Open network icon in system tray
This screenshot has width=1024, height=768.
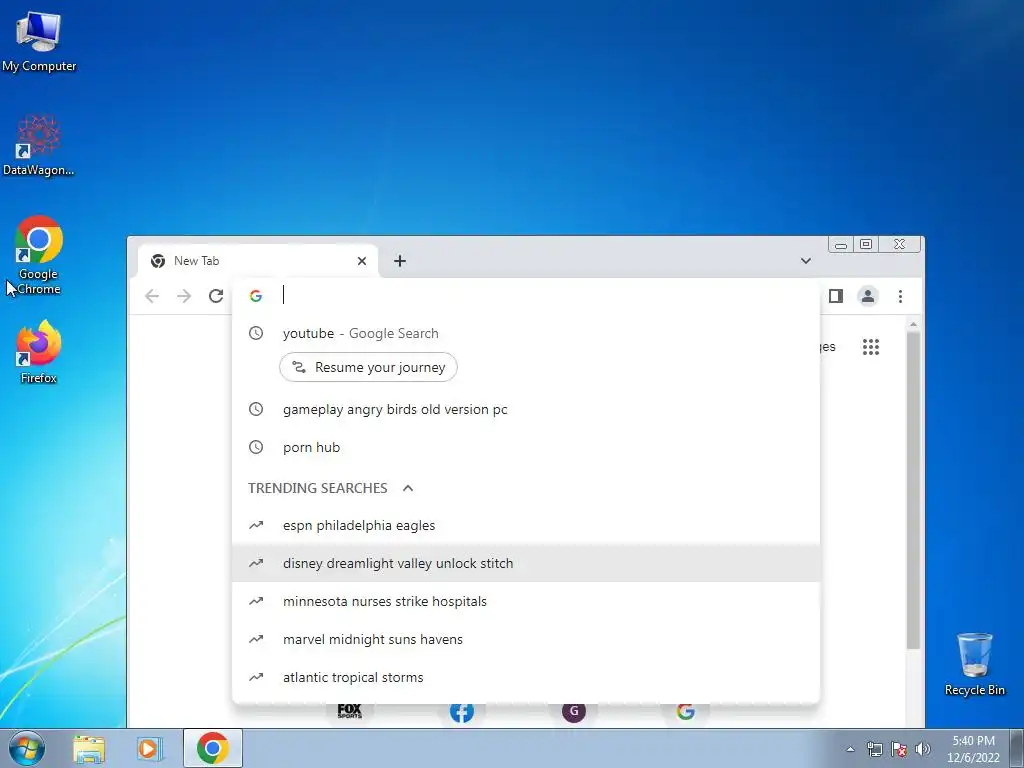coord(874,749)
